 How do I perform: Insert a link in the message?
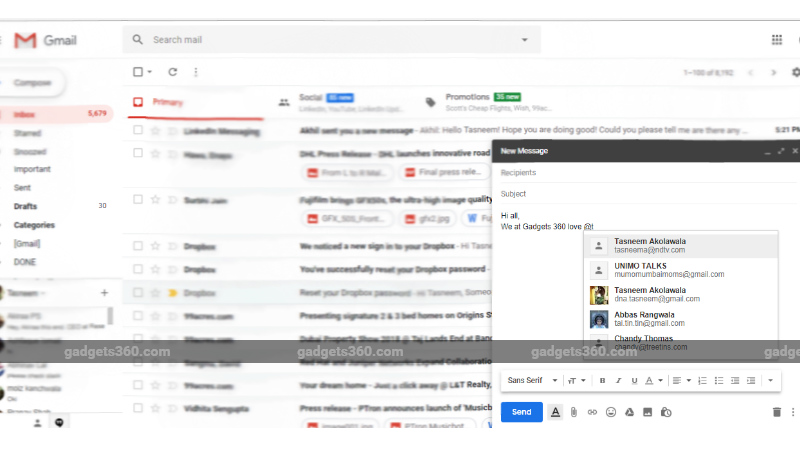[592, 412]
